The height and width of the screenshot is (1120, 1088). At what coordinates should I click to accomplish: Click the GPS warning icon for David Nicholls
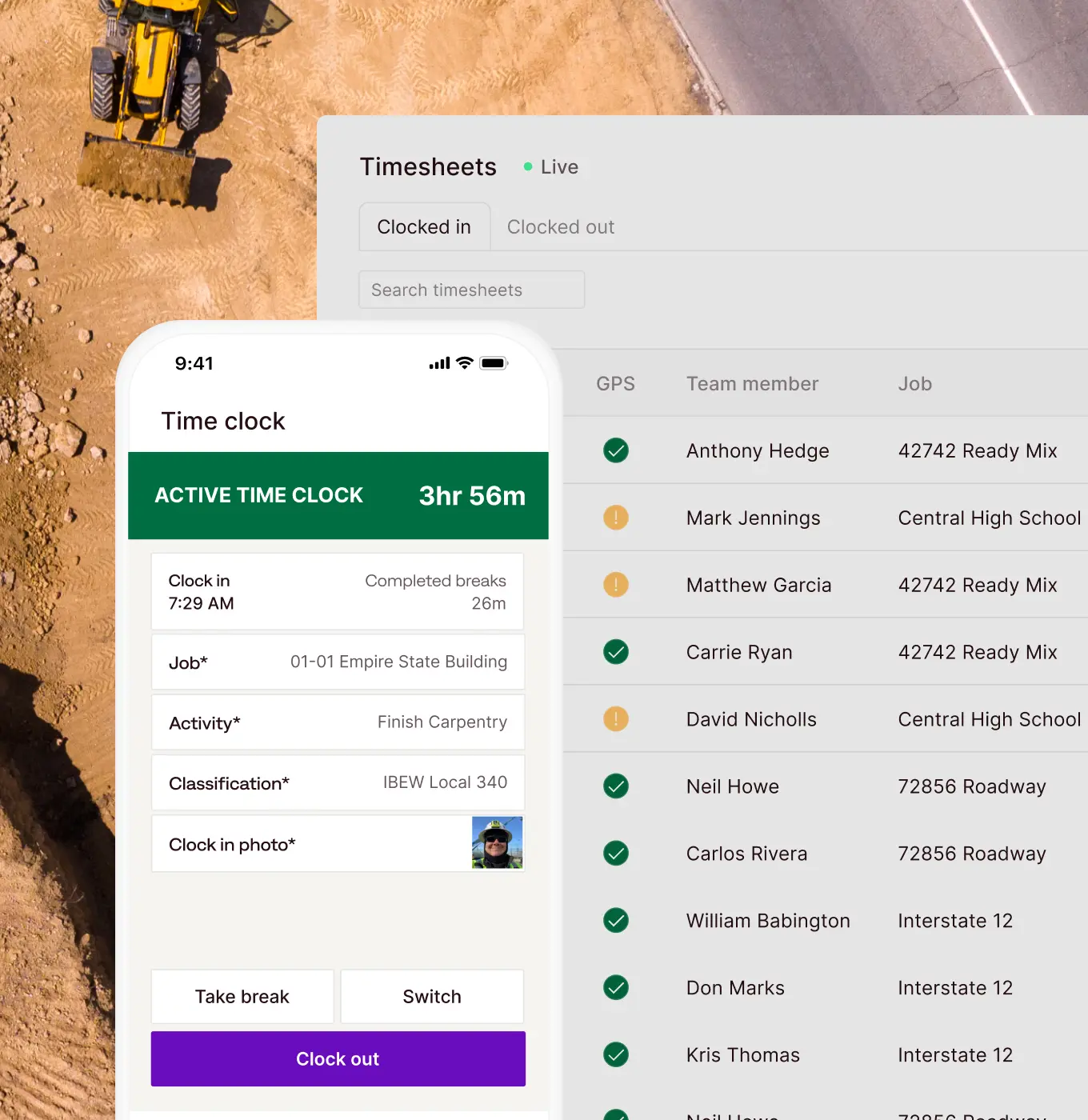[x=616, y=719]
